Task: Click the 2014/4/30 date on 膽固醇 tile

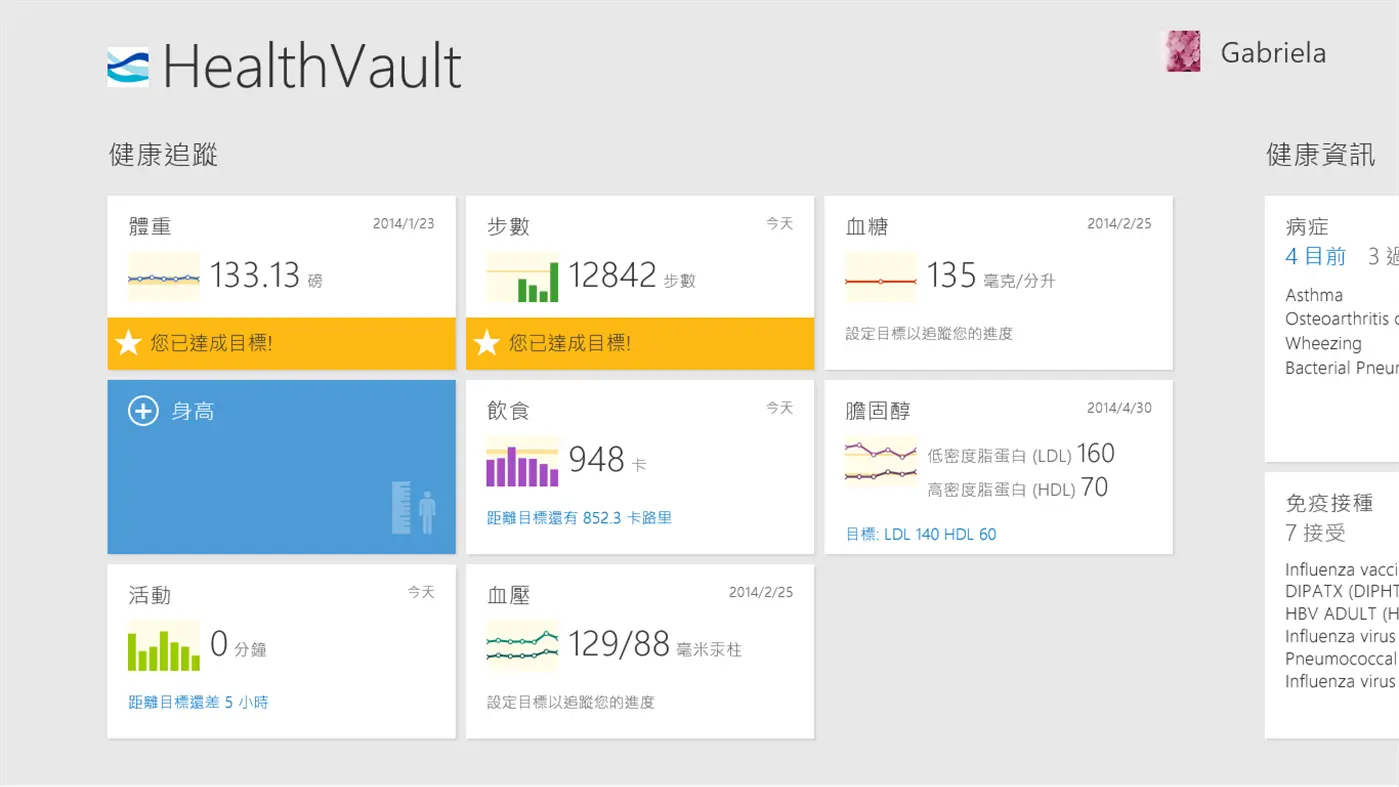Action: tap(1119, 408)
